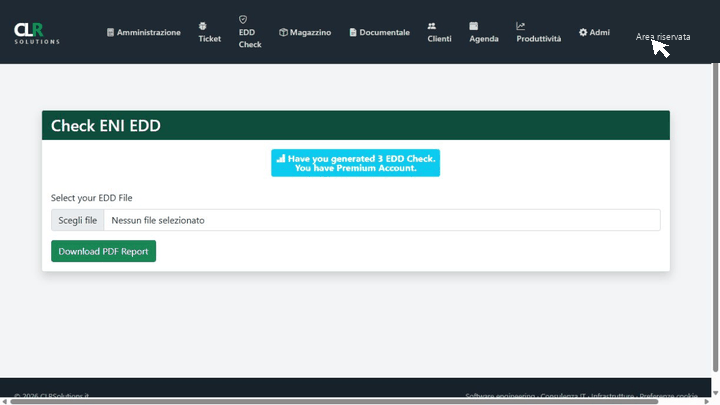Viewport: 720px width, 405px height.
Task: Click the horizontal scrollbar thumb
Action: [x=334, y=401]
